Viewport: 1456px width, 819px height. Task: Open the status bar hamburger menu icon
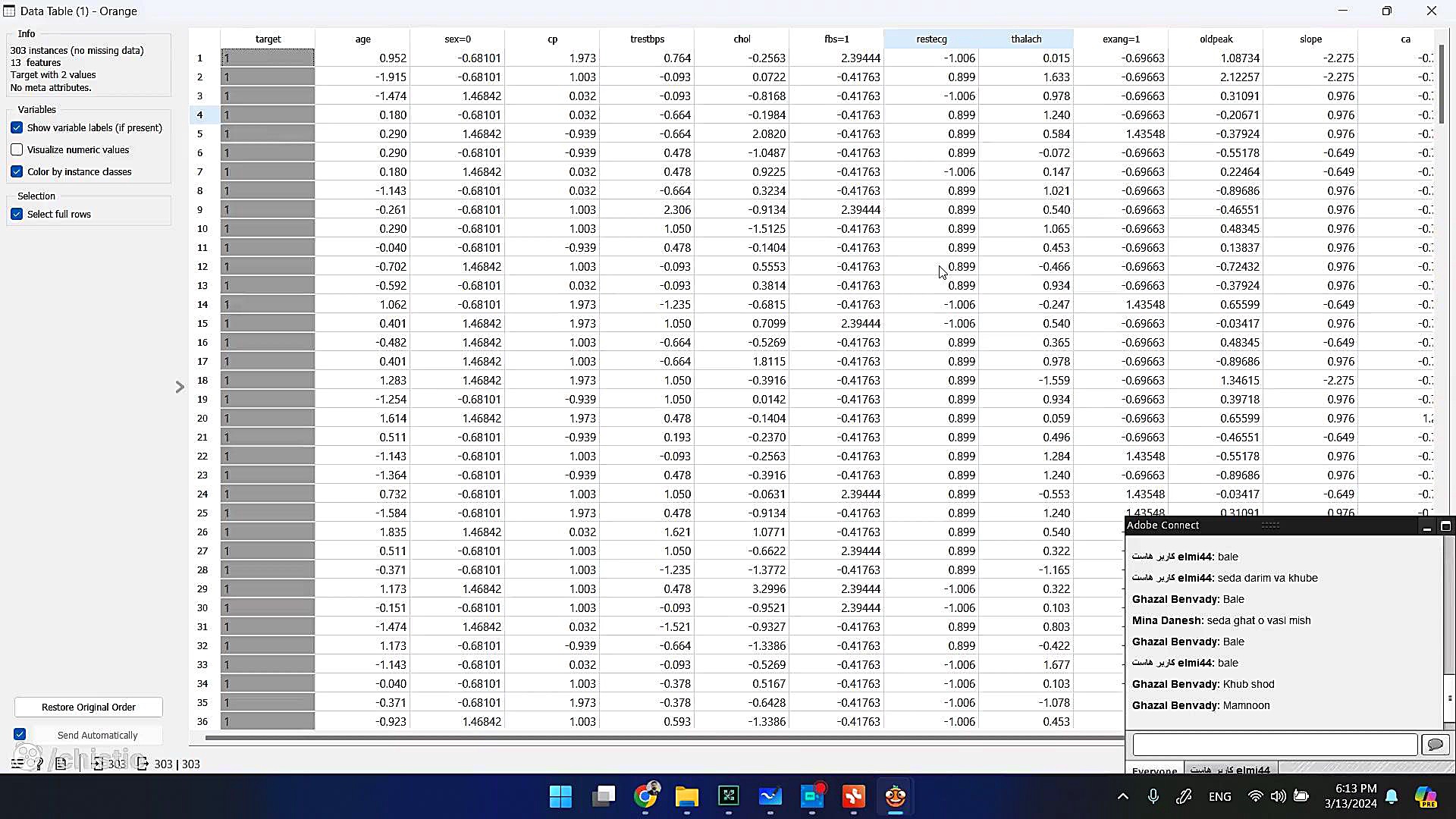coord(17,764)
